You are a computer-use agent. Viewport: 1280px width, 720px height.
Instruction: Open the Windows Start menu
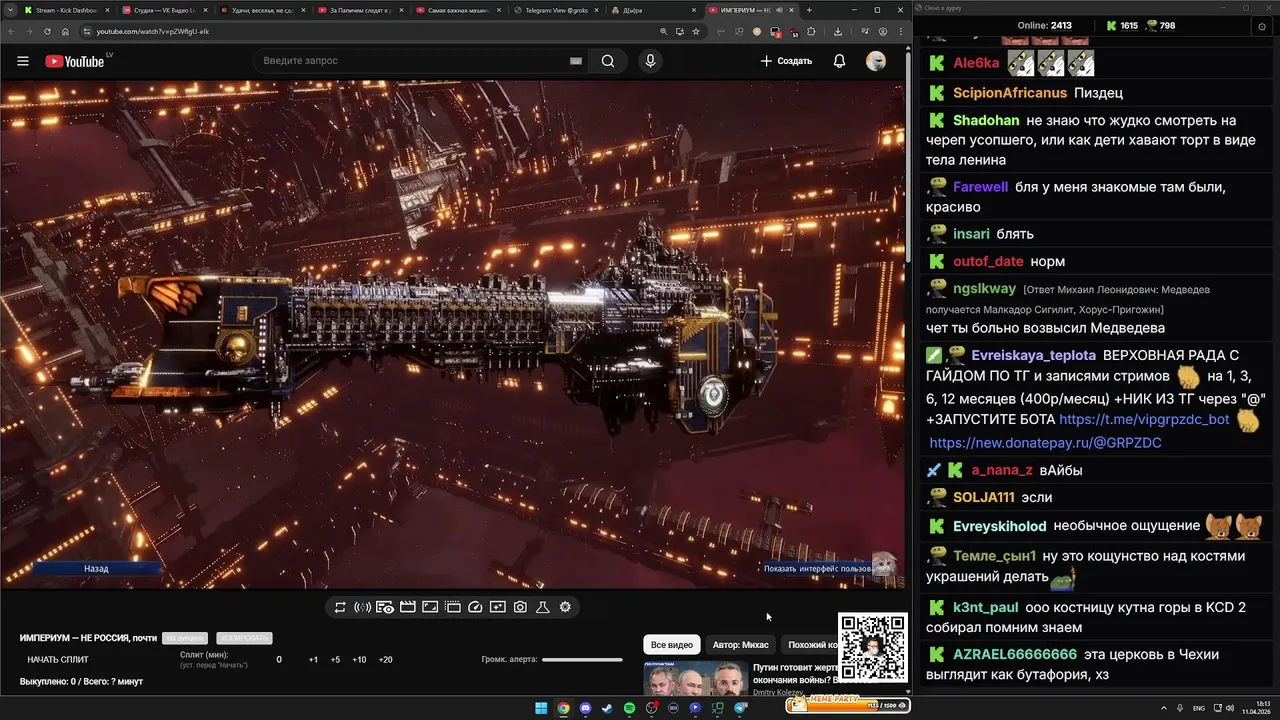tap(541, 708)
